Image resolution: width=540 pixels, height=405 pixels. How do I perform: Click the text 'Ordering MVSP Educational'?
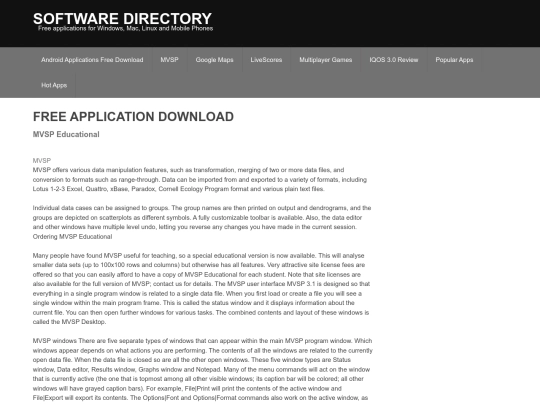coord(72,237)
